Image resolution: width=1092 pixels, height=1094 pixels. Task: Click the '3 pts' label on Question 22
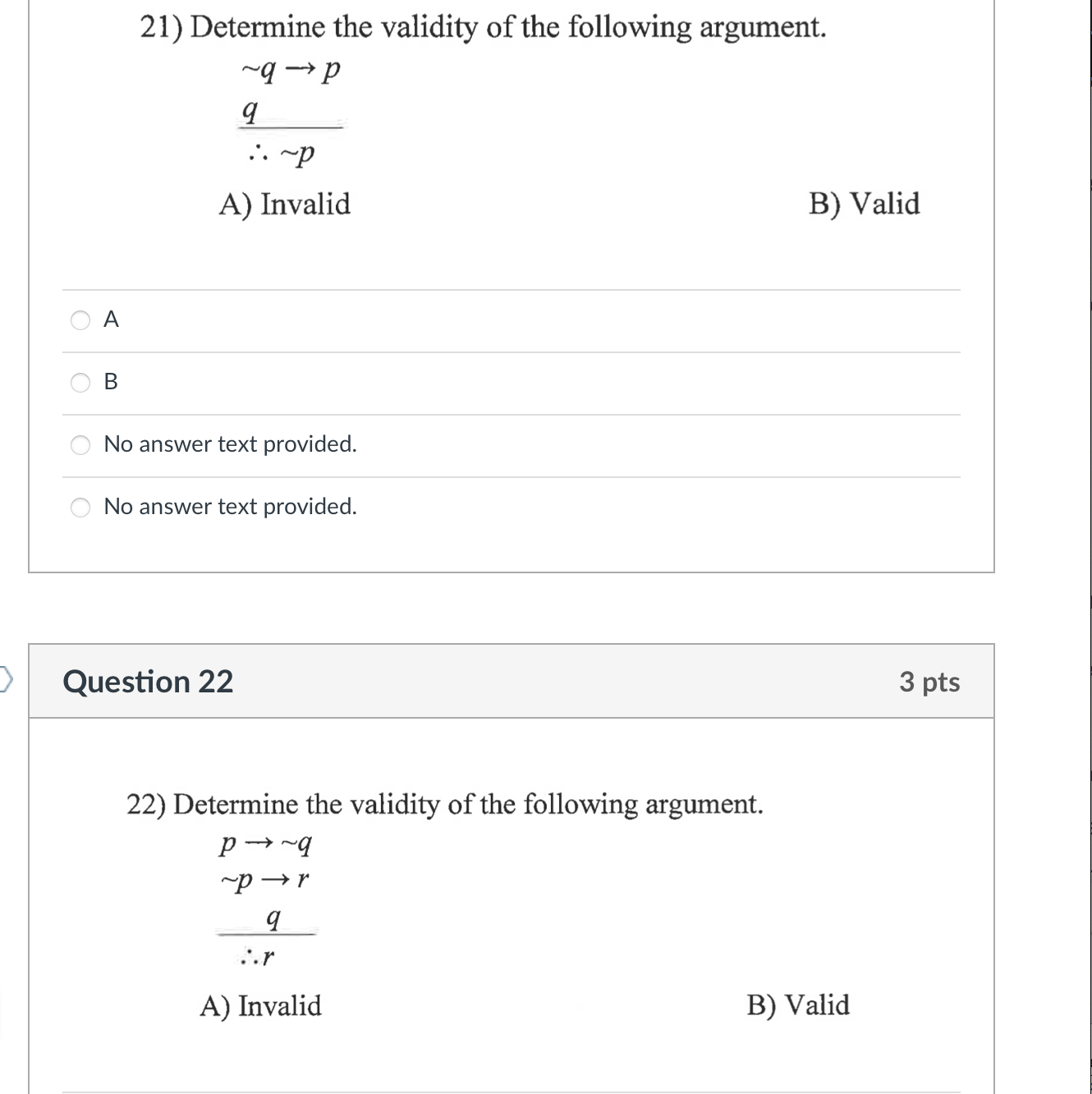(x=930, y=681)
